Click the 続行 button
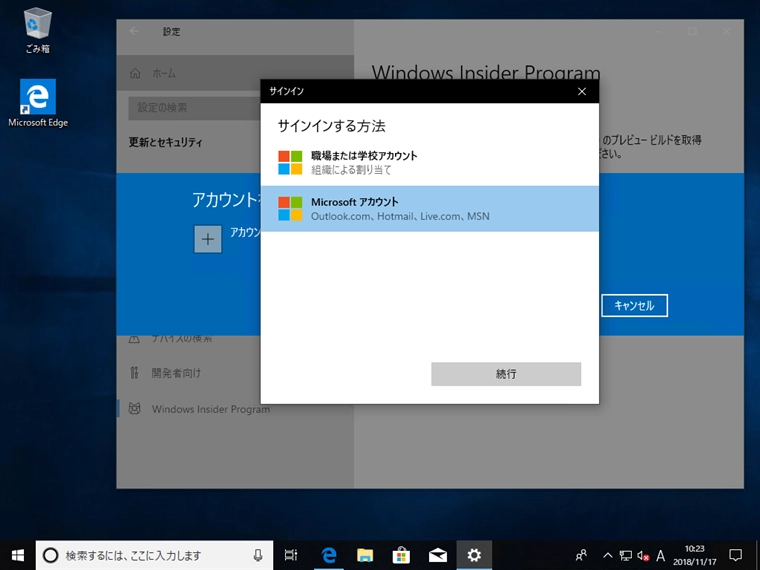Viewport: 760px width, 570px height. tap(506, 374)
